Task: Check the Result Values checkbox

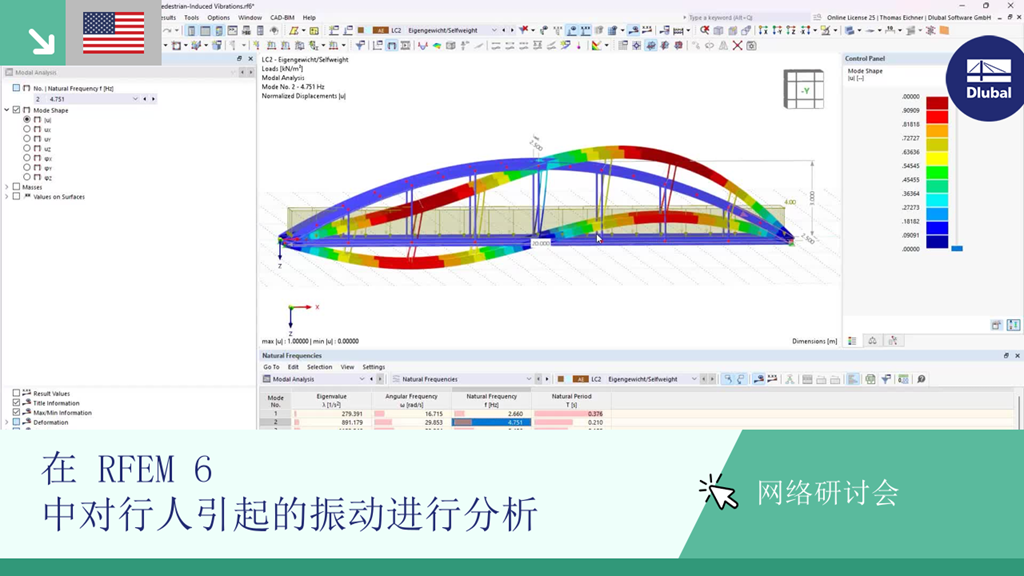Action: pos(16,393)
